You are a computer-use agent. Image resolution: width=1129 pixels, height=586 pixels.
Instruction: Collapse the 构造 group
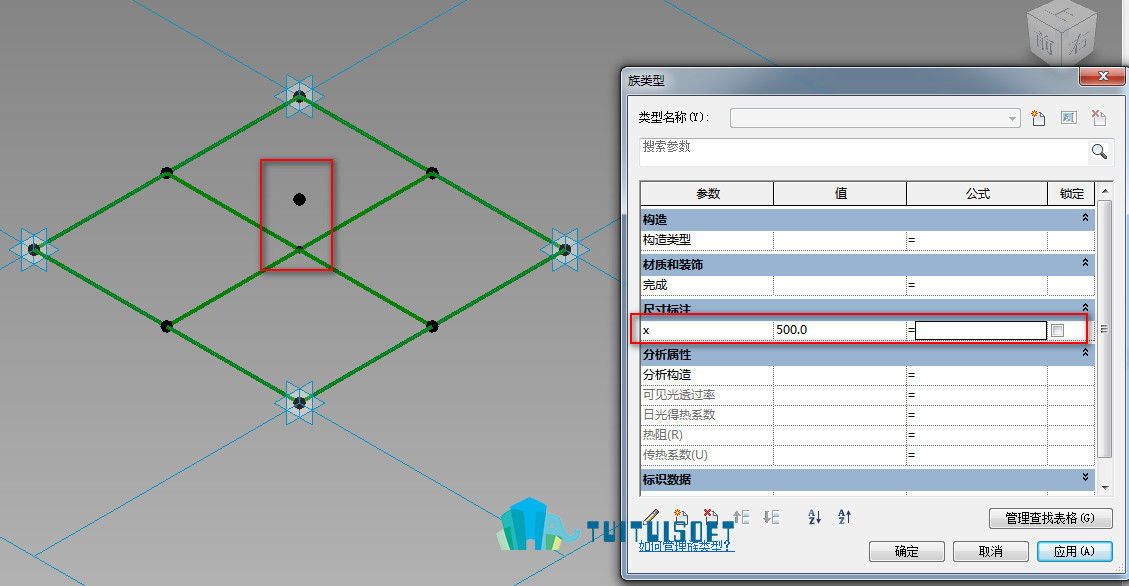[x=1085, y=217]
